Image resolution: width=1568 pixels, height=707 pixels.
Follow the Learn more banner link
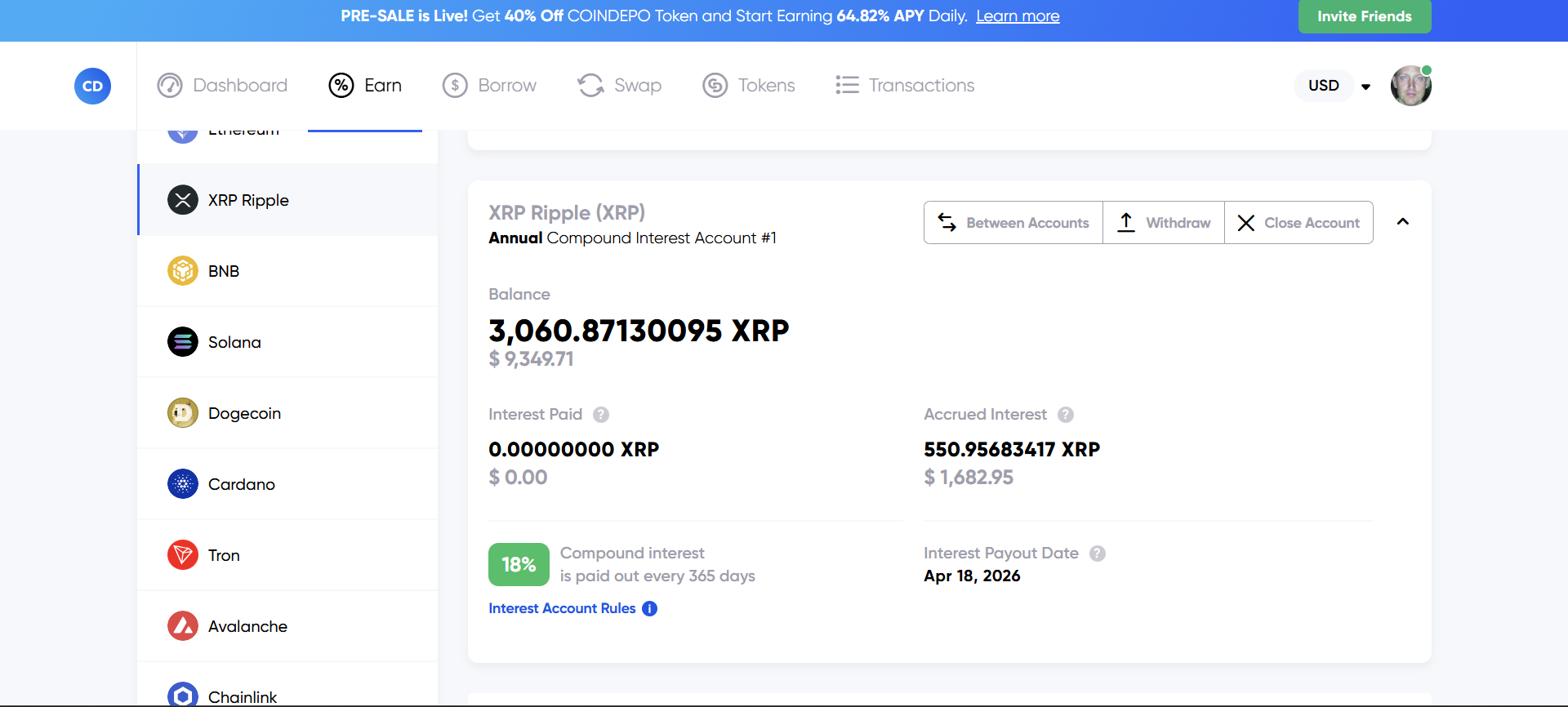point(1018,16)
